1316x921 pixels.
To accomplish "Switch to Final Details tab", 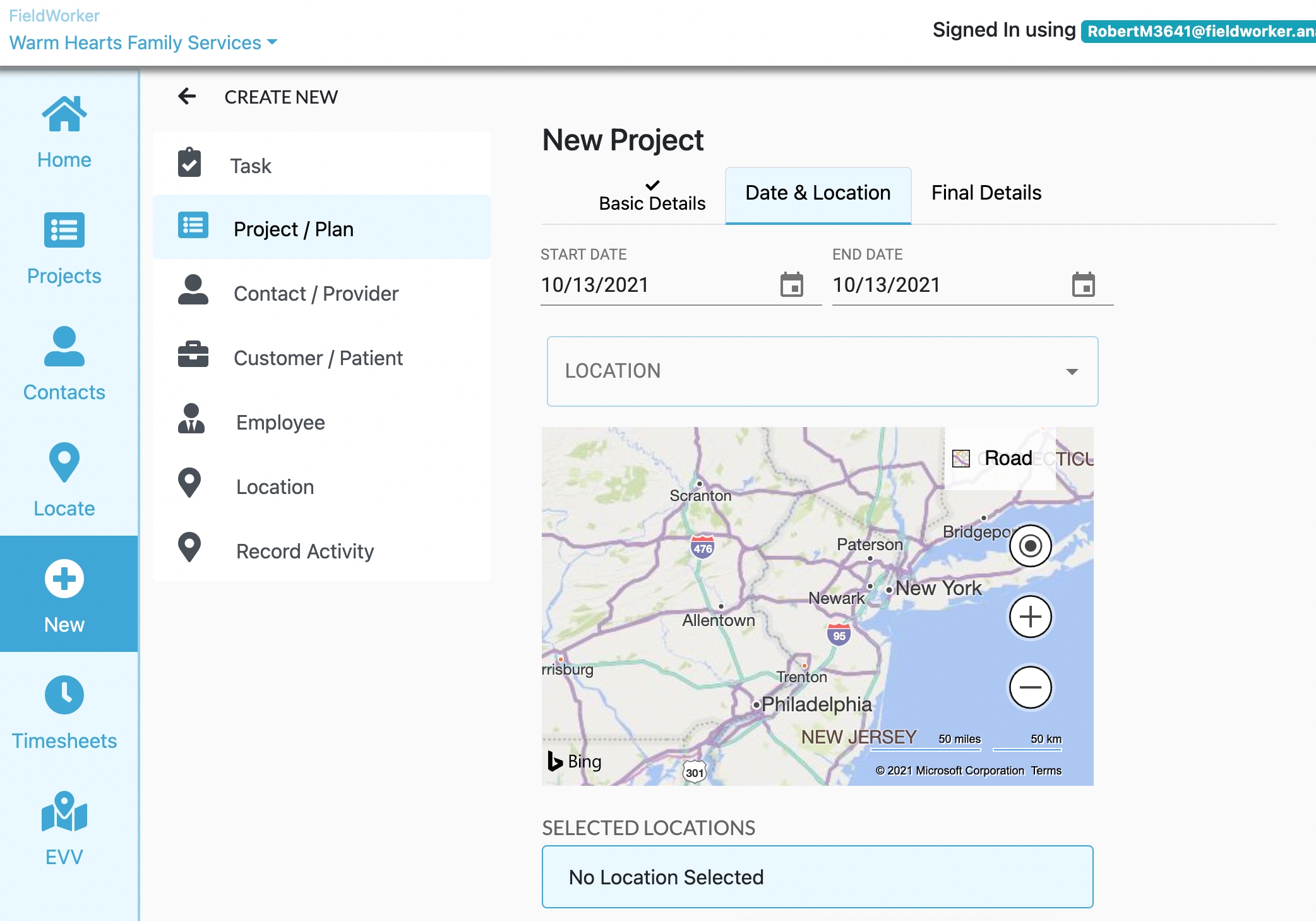I will 986,193.
